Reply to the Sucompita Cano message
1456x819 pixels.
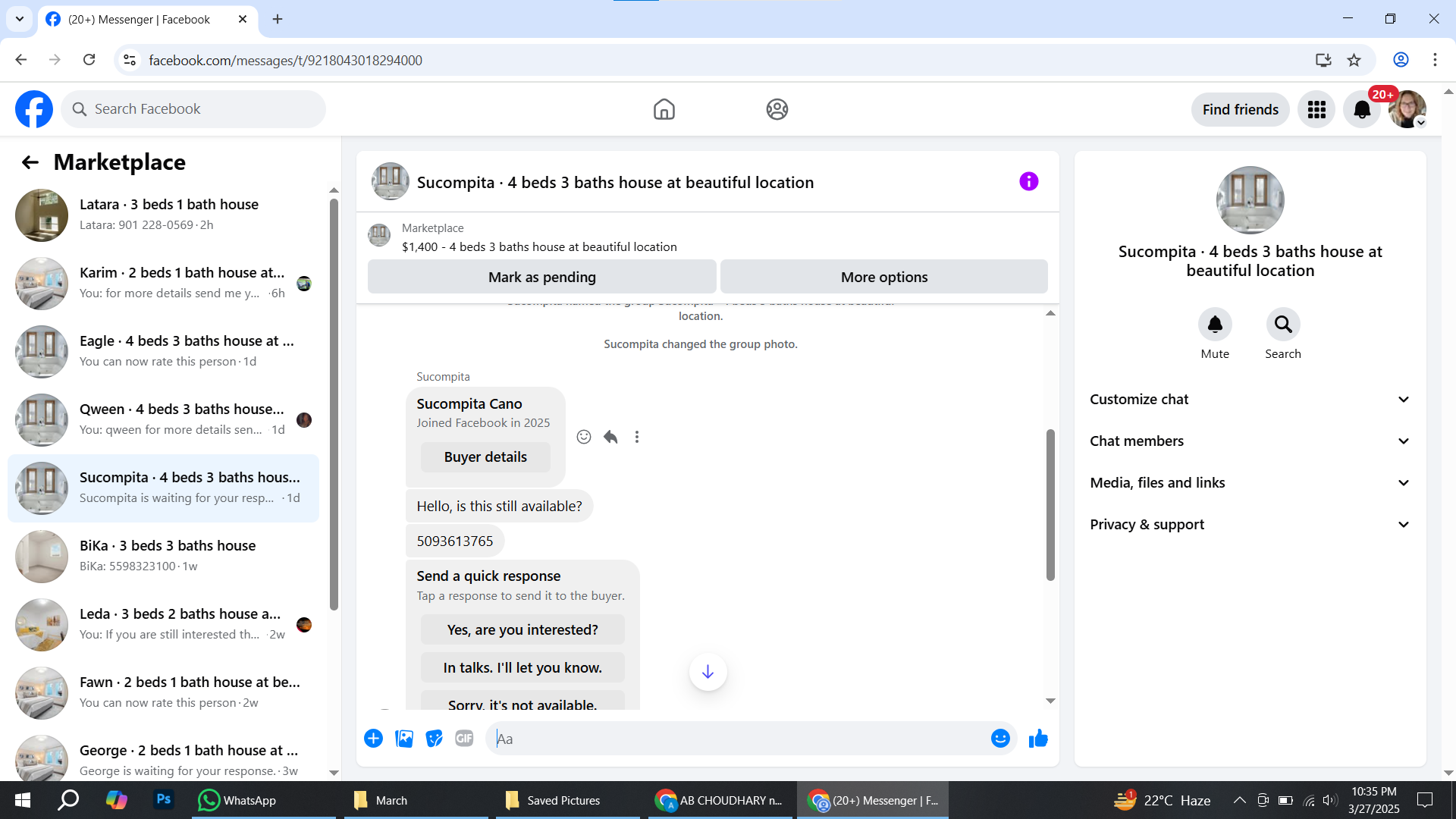(610, 437)
